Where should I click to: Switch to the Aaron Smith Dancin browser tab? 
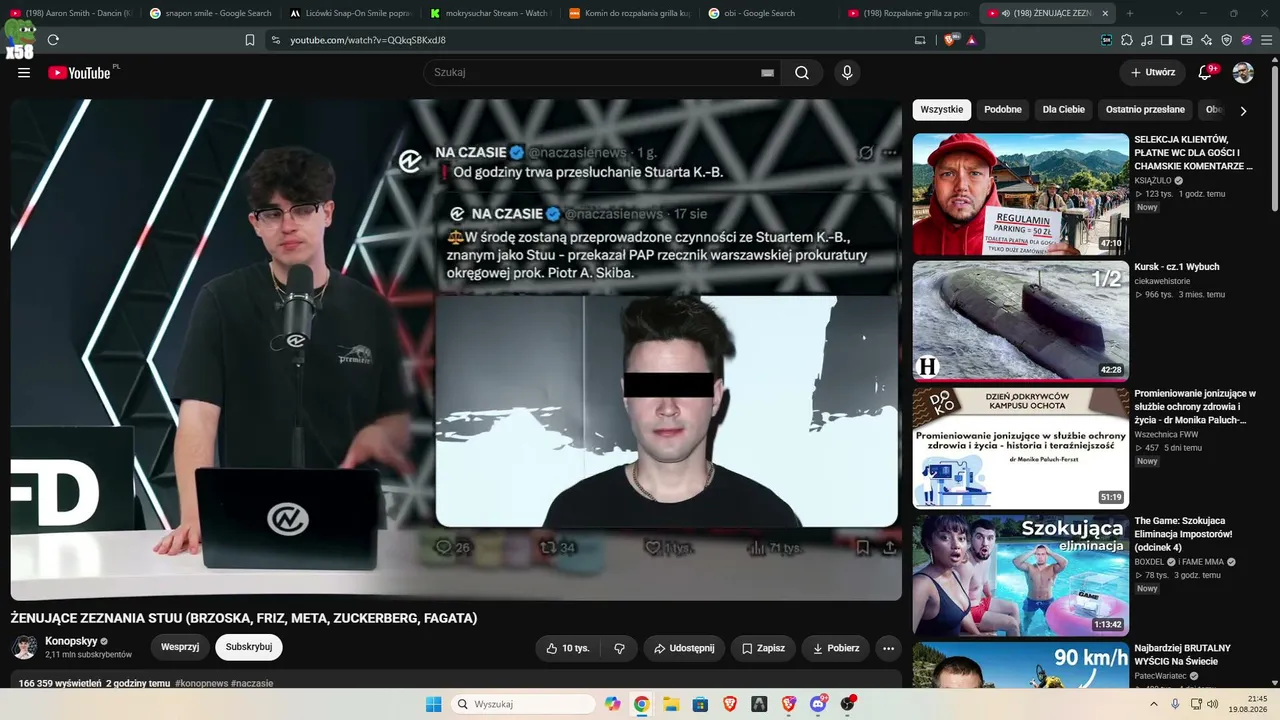pyautogui.click(x=70, y=13)
